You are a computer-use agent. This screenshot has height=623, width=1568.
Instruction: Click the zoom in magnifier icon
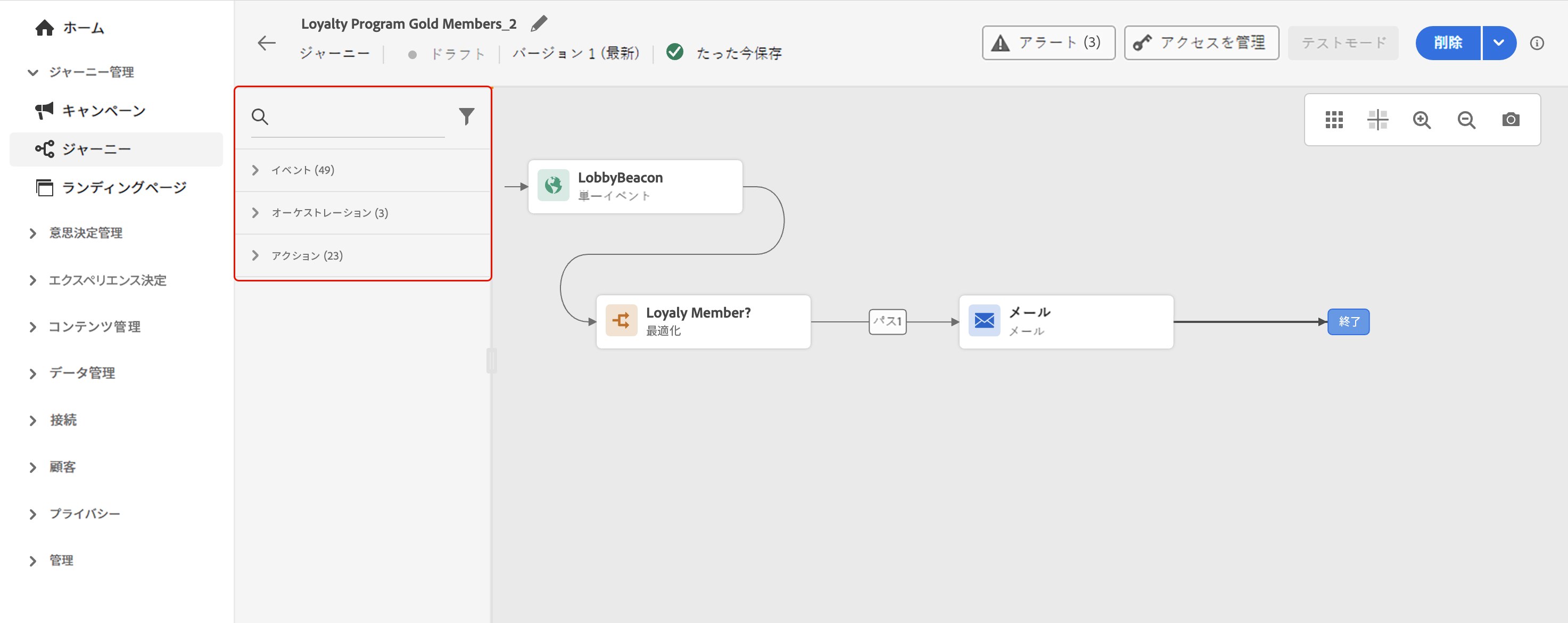tap(1422, 120)
